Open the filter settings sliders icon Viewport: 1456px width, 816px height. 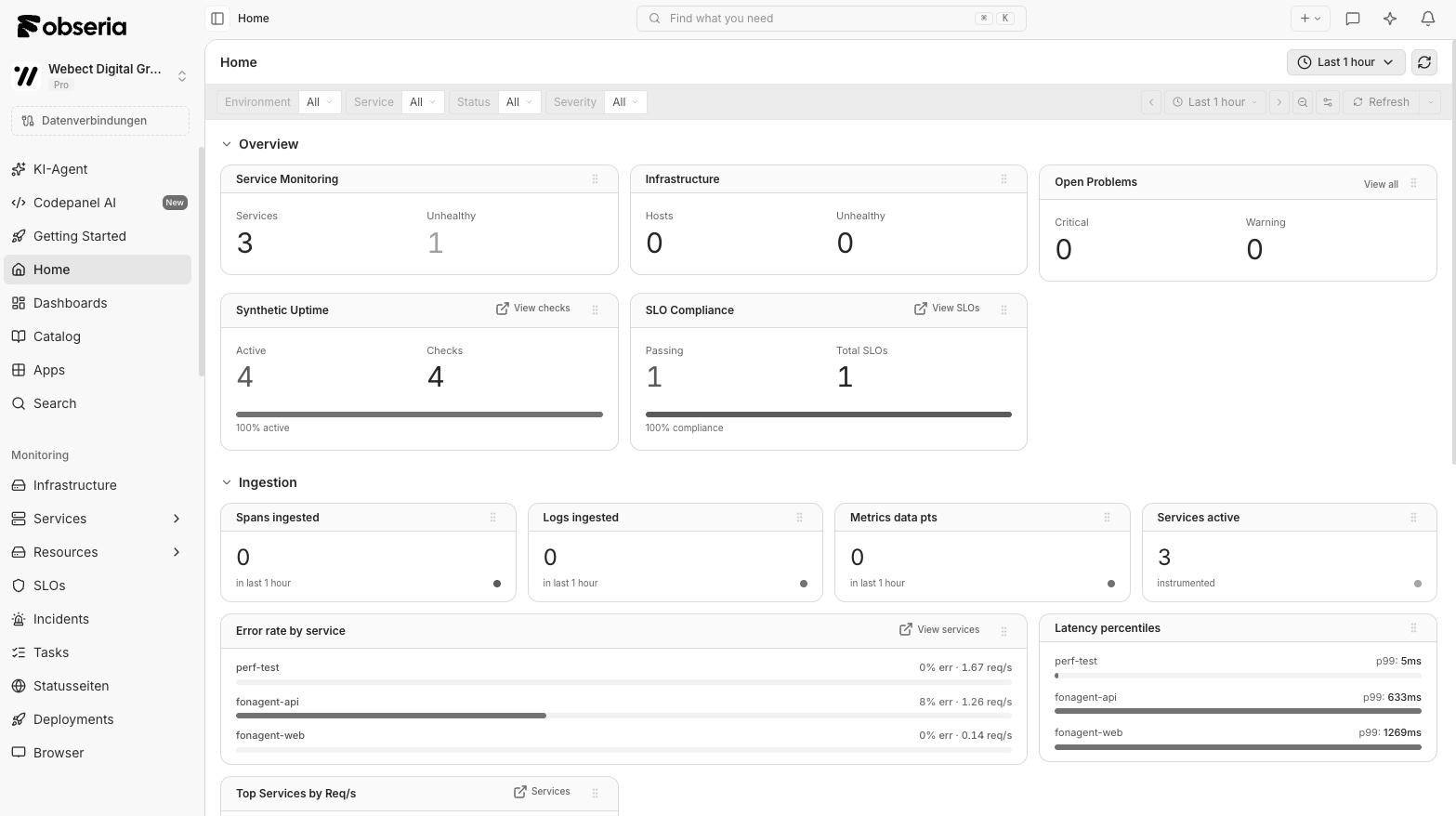(x=1328, y=102)
